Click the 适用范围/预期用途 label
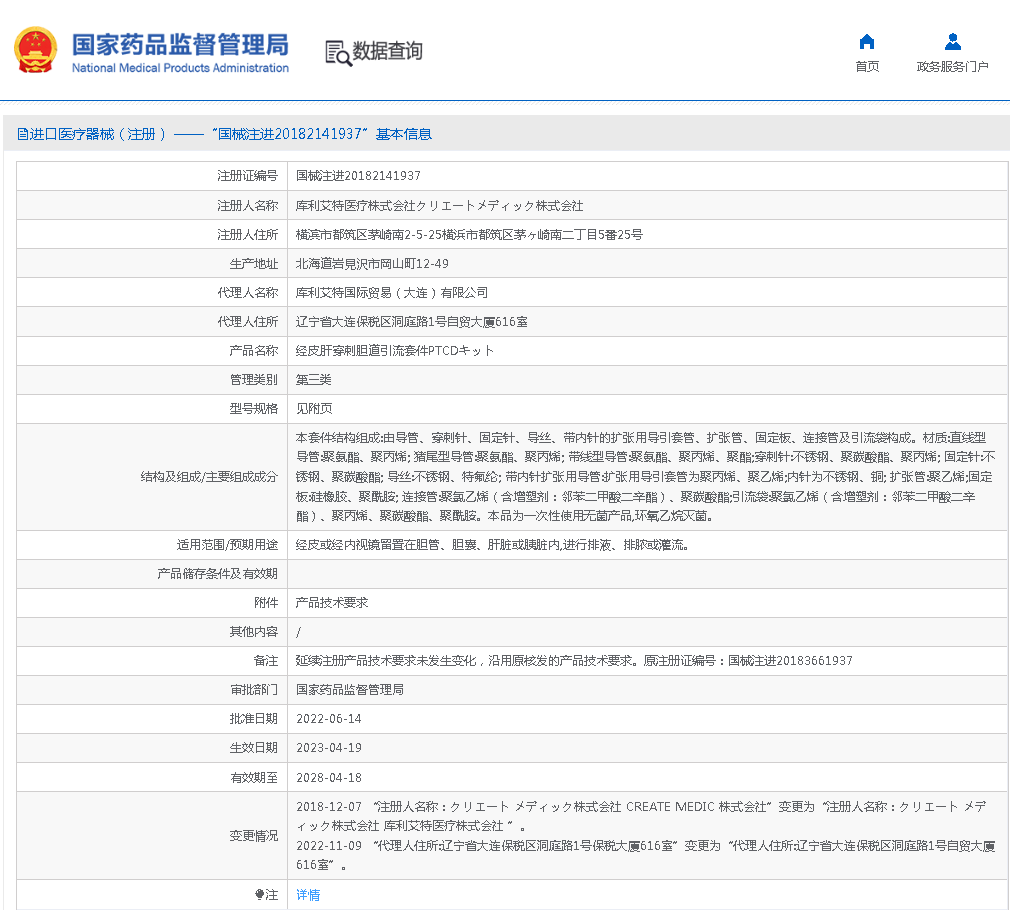 (227, 545)
